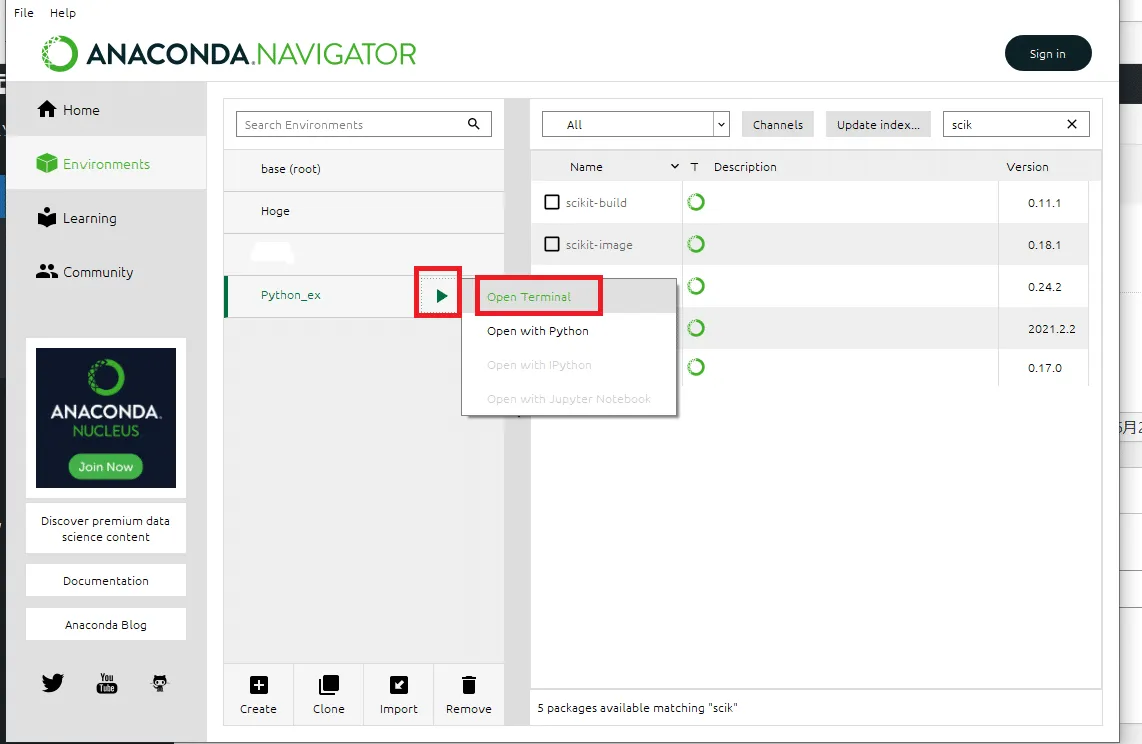Open the GitHub link icon
The image size is (1142, 744).
click(x=160, y=683)
